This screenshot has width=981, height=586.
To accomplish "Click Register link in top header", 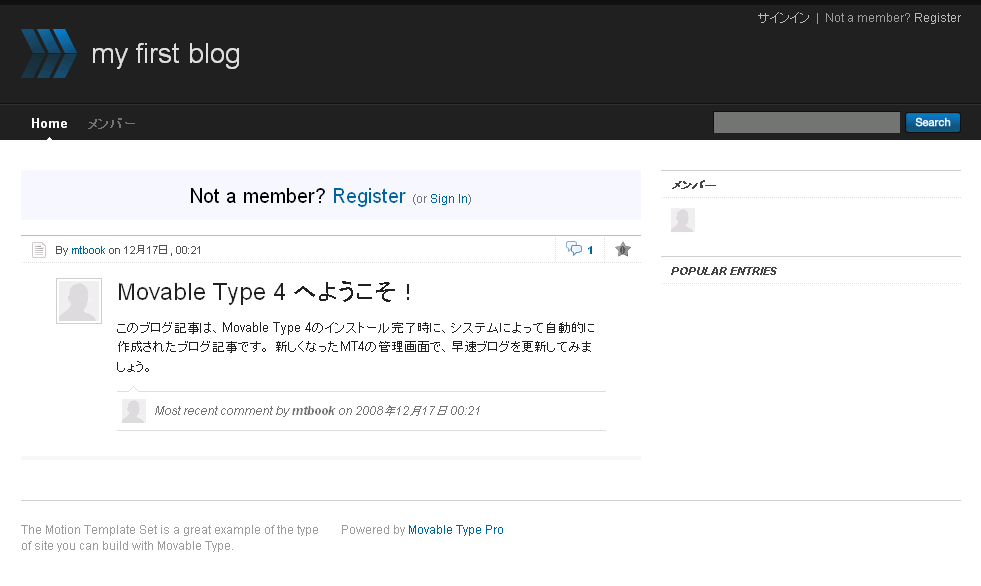I will click(937, 18).
